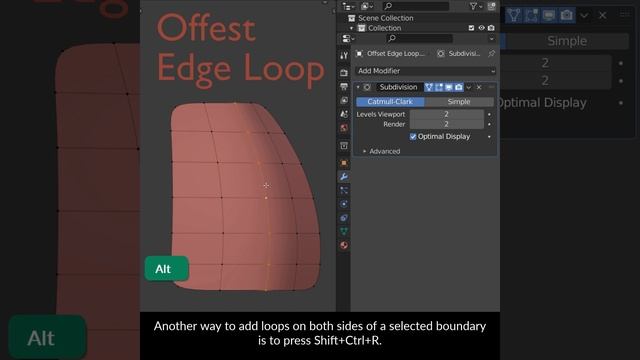Open outliner filter funnel dropdown
The image size is (640, 360).
(476, 6)
